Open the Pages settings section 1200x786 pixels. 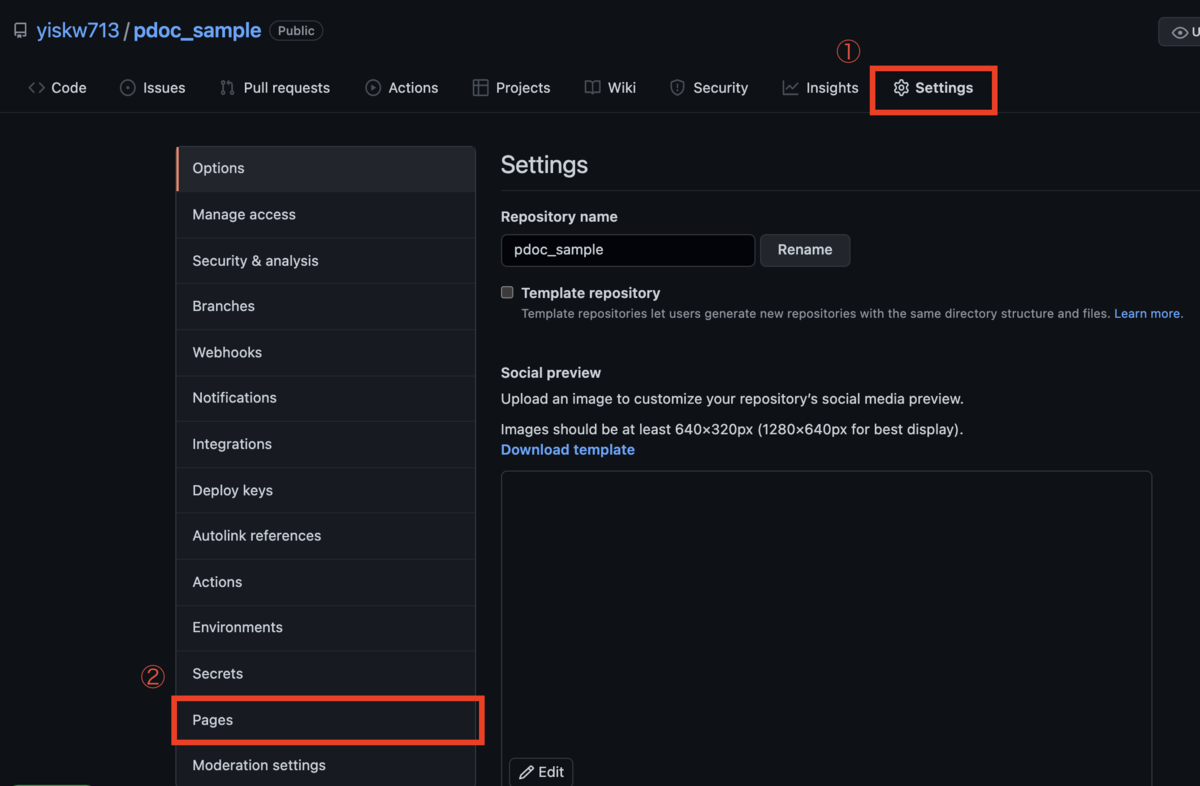click(213, 719)
